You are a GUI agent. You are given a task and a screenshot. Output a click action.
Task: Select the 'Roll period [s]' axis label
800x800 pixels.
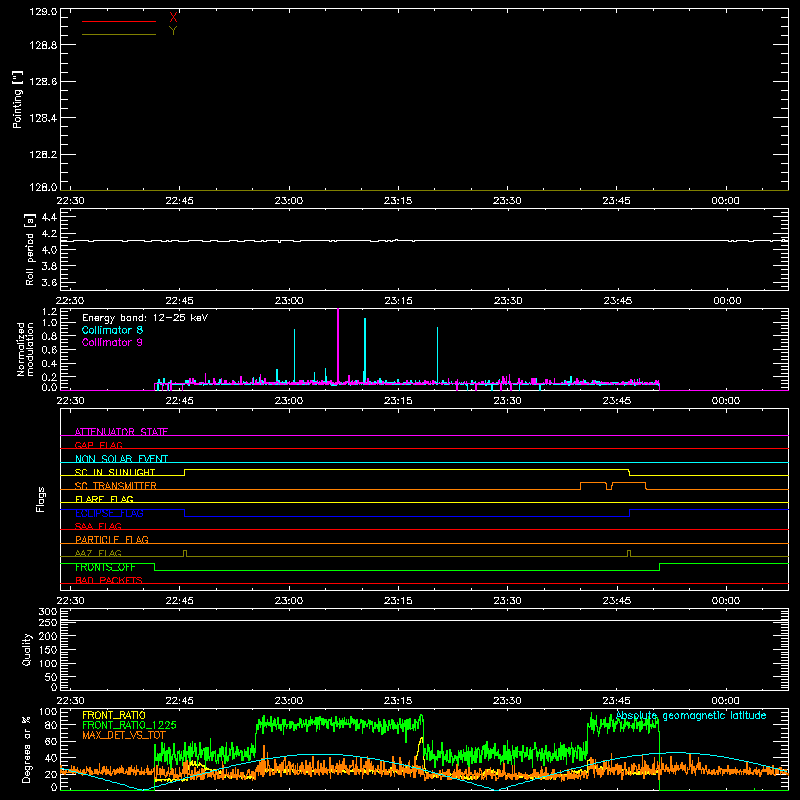[29, 249]
